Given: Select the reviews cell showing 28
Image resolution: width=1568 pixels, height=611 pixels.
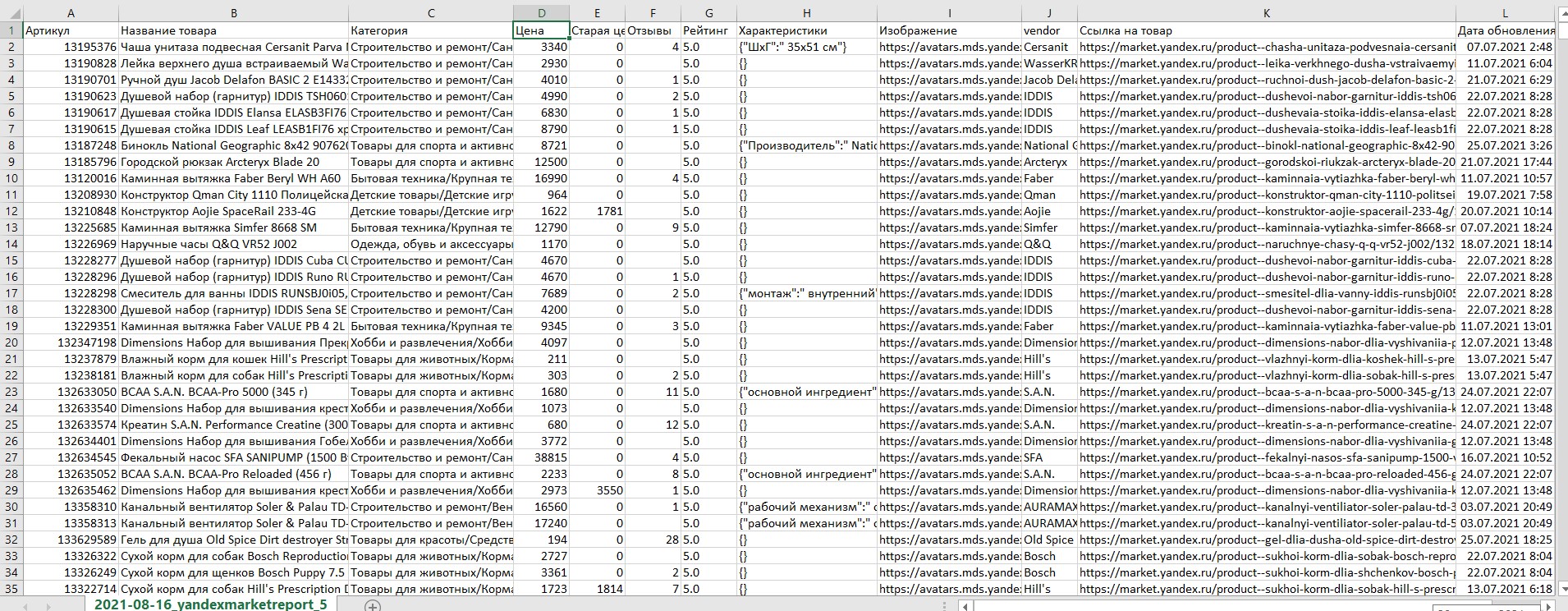Looking at the screenshot, I should (x=653, y=540).
